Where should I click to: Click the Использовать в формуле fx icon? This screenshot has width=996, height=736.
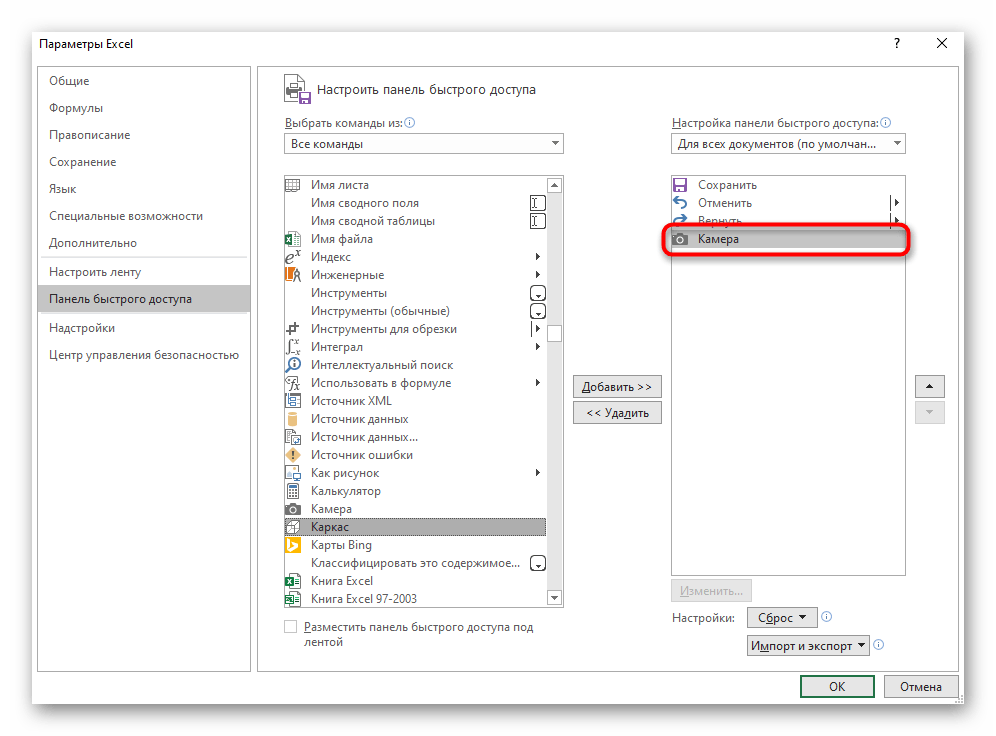(292, 383)
